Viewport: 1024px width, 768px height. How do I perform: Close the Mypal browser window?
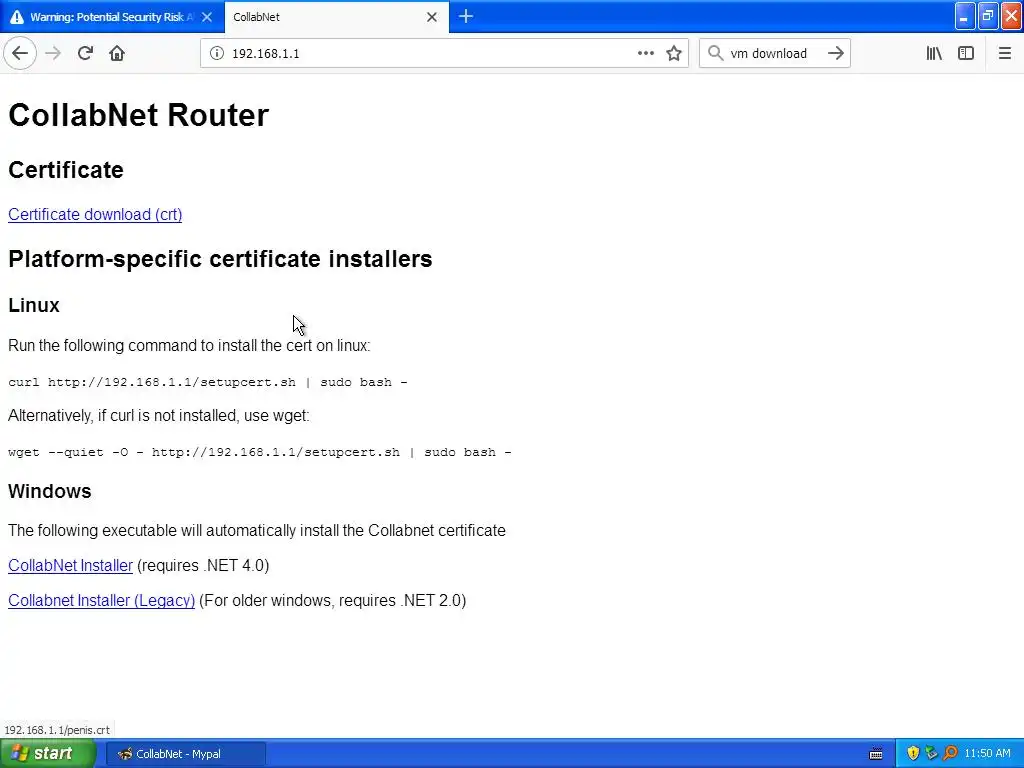(x=1011, y=16)
